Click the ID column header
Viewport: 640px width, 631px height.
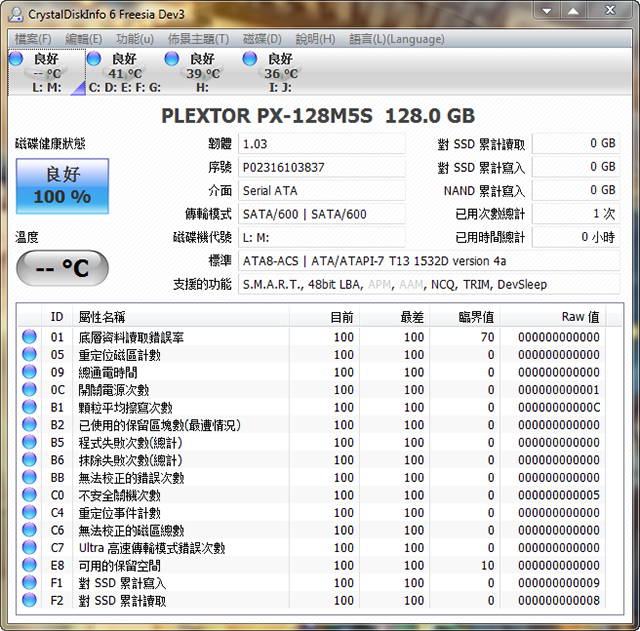tap(57, 317)
